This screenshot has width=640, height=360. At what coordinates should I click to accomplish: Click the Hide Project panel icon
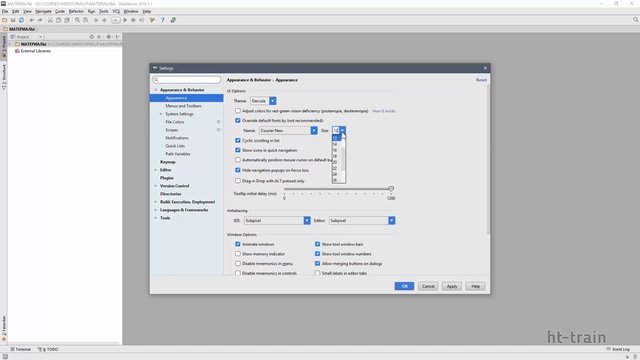click(x=118, y=37)
